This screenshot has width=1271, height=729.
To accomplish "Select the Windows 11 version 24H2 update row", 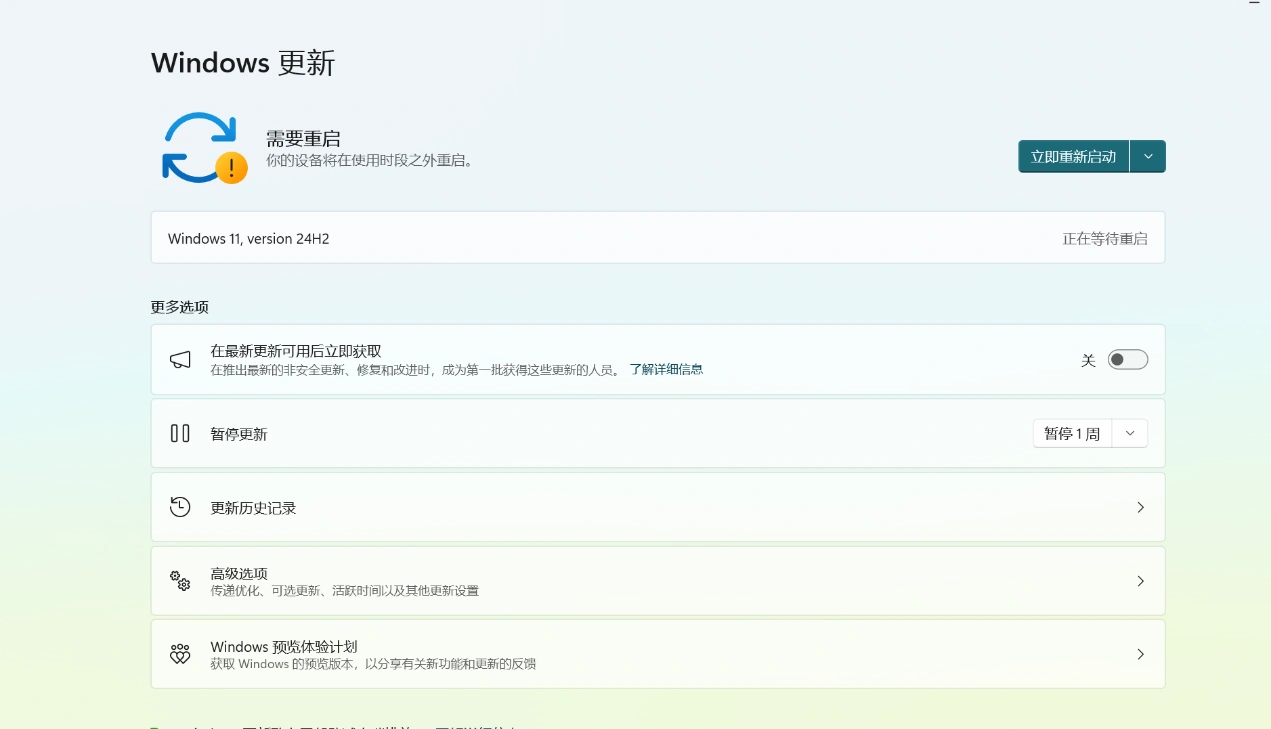I will click(x=658, y=238).
